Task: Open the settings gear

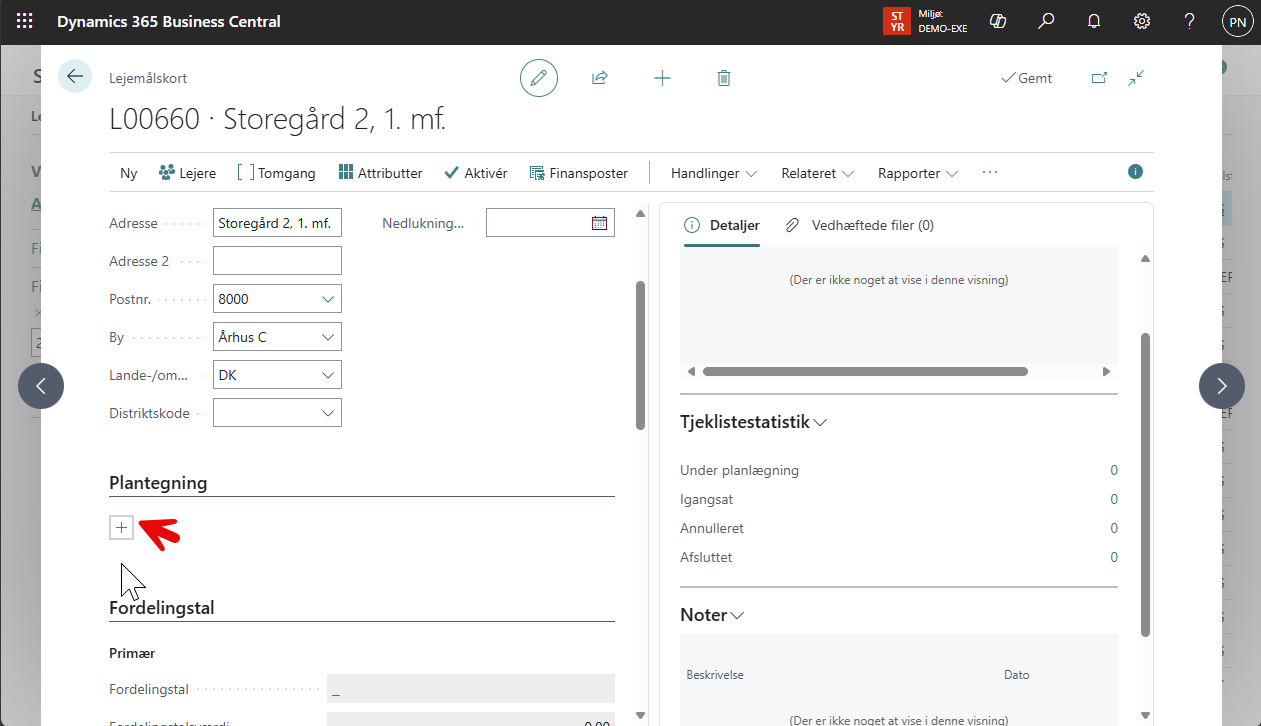Action: (x=1142, y=21)
